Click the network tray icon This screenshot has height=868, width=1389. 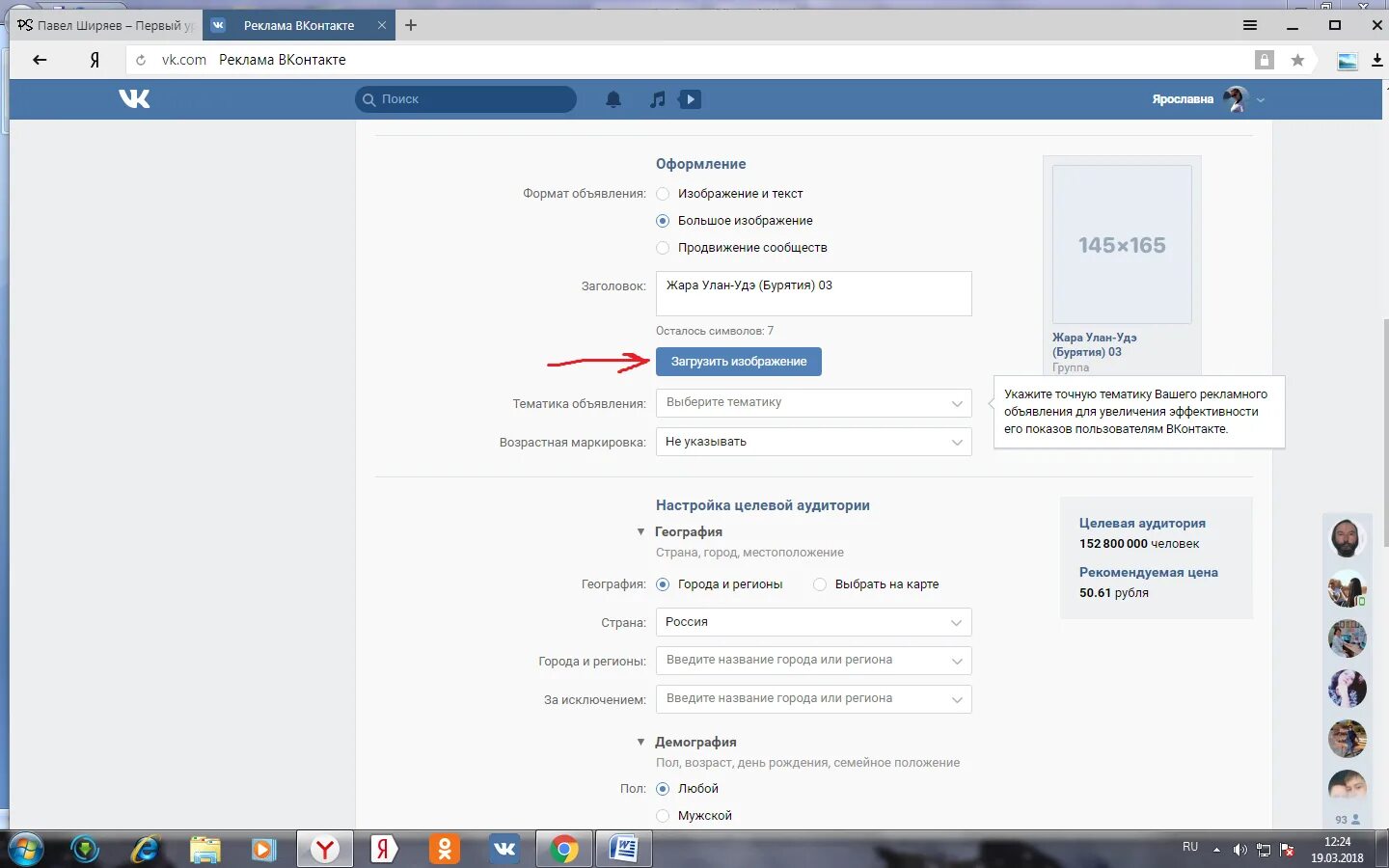tap(1264, 850)
